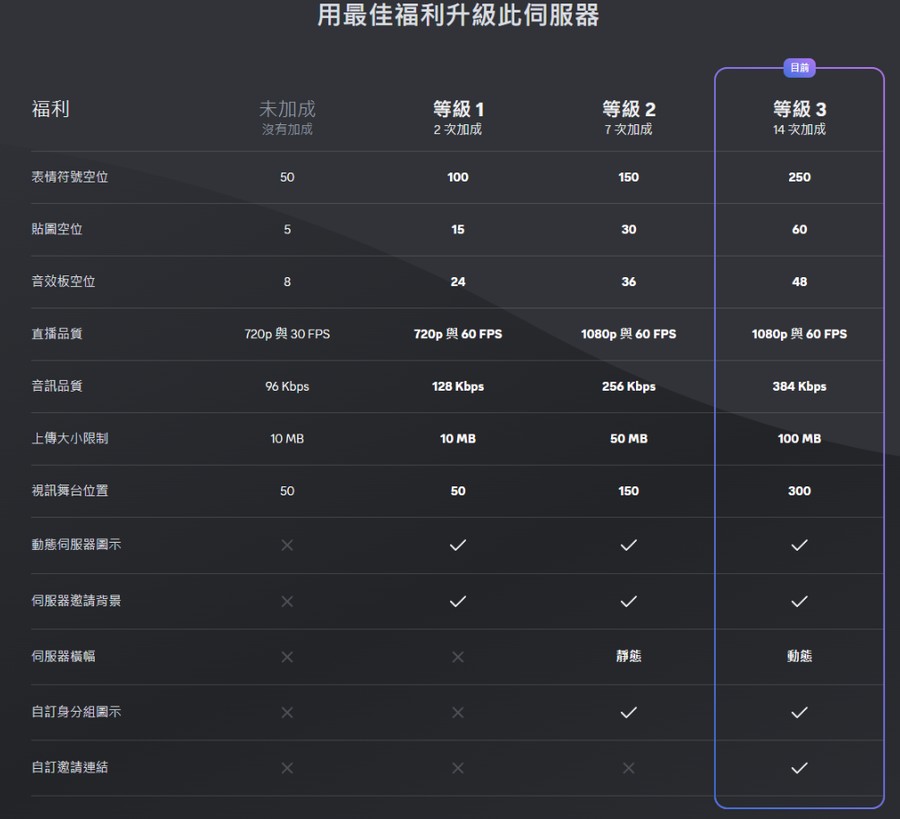Click 等級 2 checkmark for 自訂身分組圖示
900x819 pixels.
pos(629,712)
